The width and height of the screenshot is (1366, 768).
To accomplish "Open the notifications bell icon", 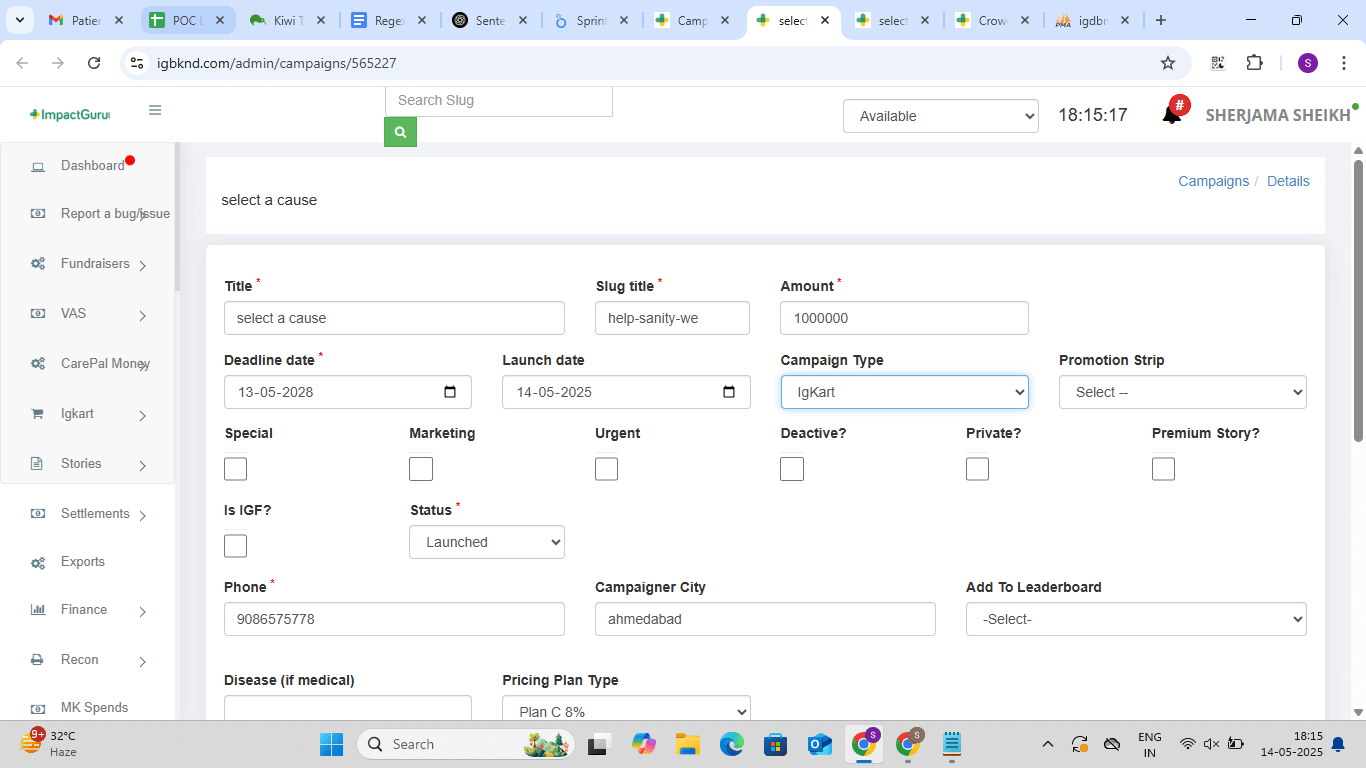I will click(x=1171, y=115).
